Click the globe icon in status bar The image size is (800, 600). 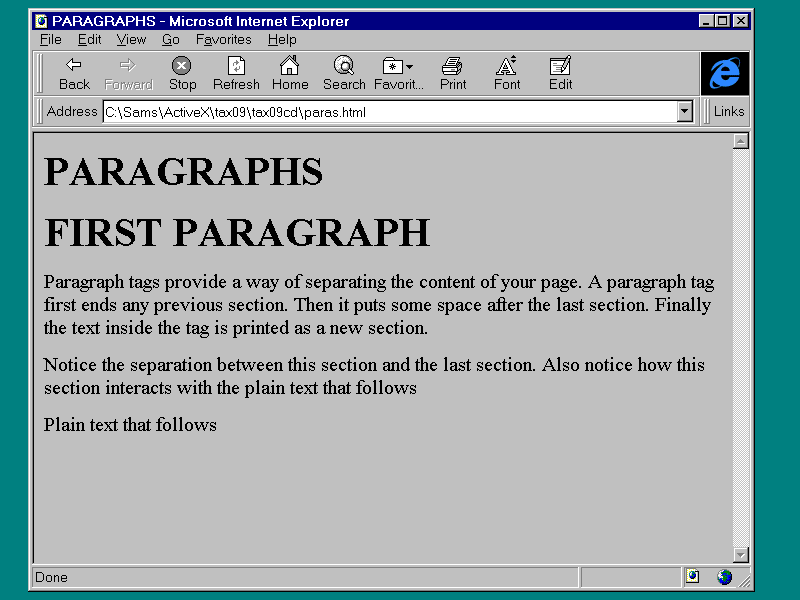(724, 577)
